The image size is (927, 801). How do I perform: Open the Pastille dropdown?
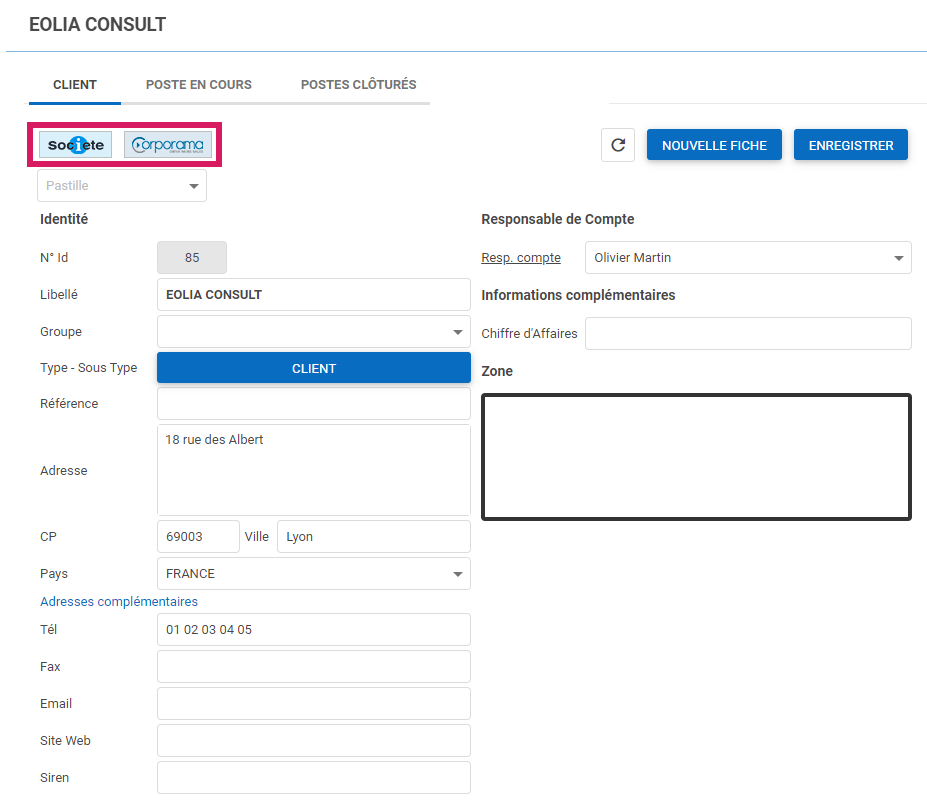click(122, 186)
